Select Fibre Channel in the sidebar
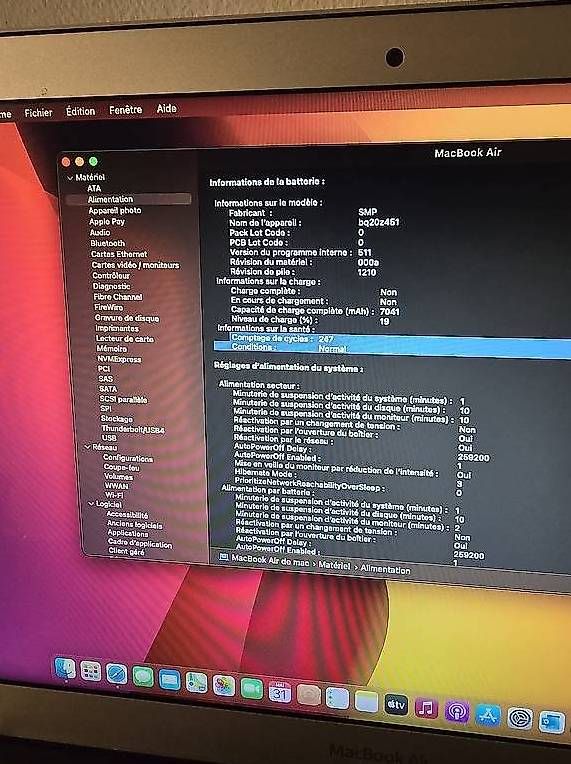 118,297
